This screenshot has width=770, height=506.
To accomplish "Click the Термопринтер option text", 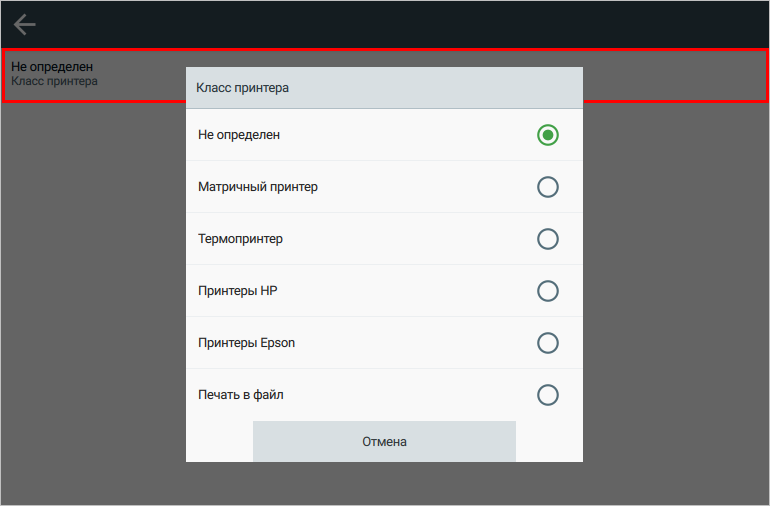I will click(240, 239).
